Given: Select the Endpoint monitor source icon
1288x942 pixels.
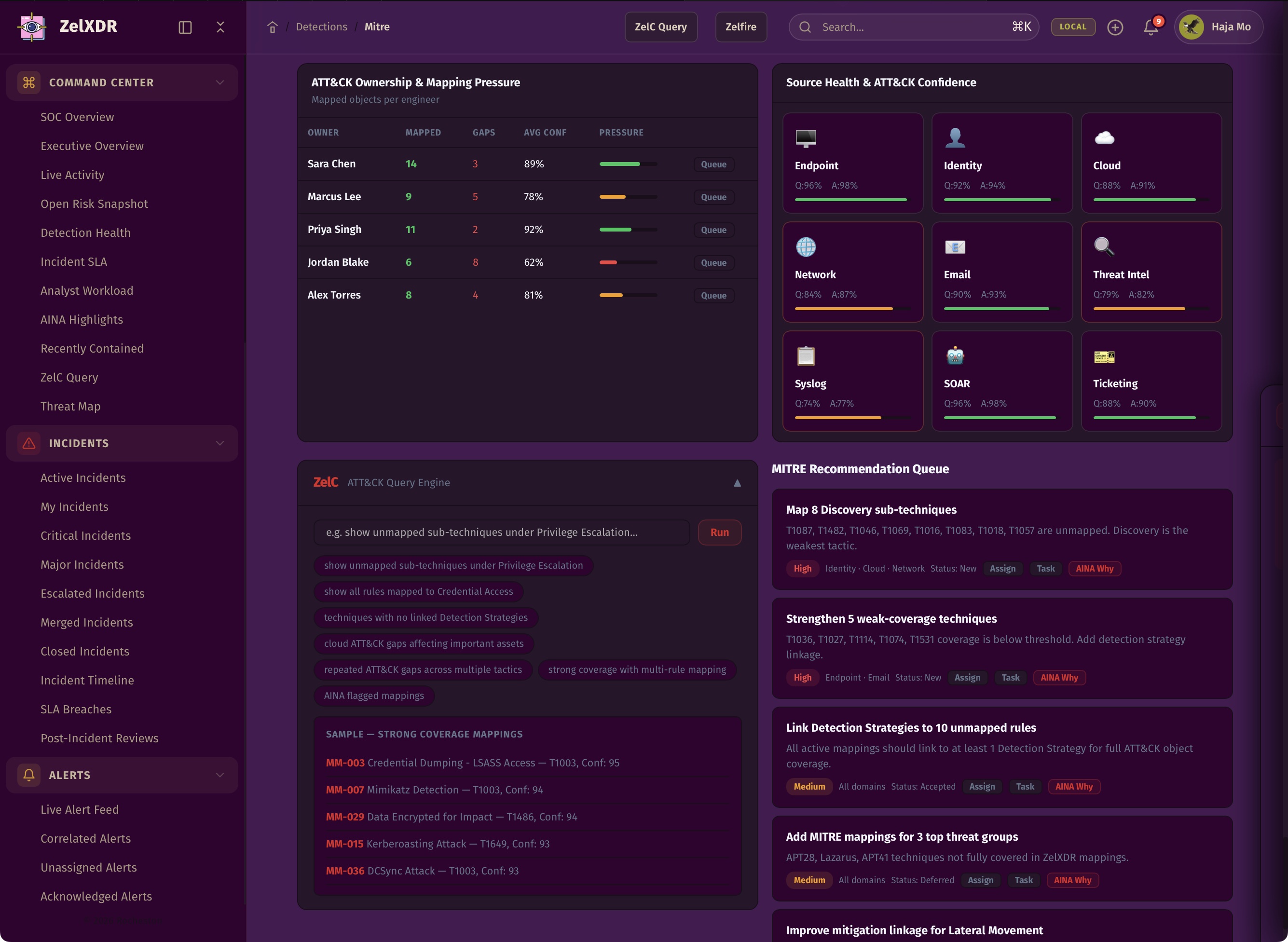Looking at the screenshot, I should (x=805, y=137).
